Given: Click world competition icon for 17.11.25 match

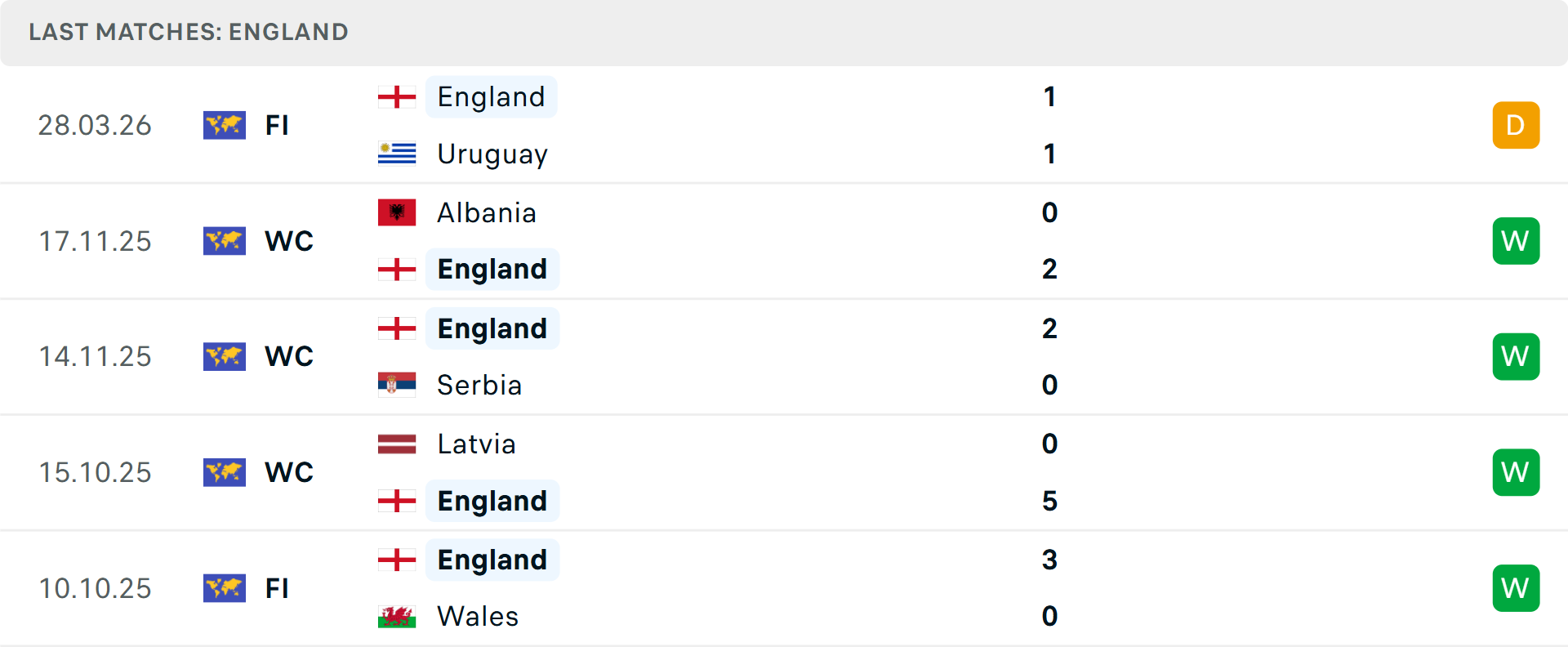Looking at the screenshot, I should pos(225,241).
